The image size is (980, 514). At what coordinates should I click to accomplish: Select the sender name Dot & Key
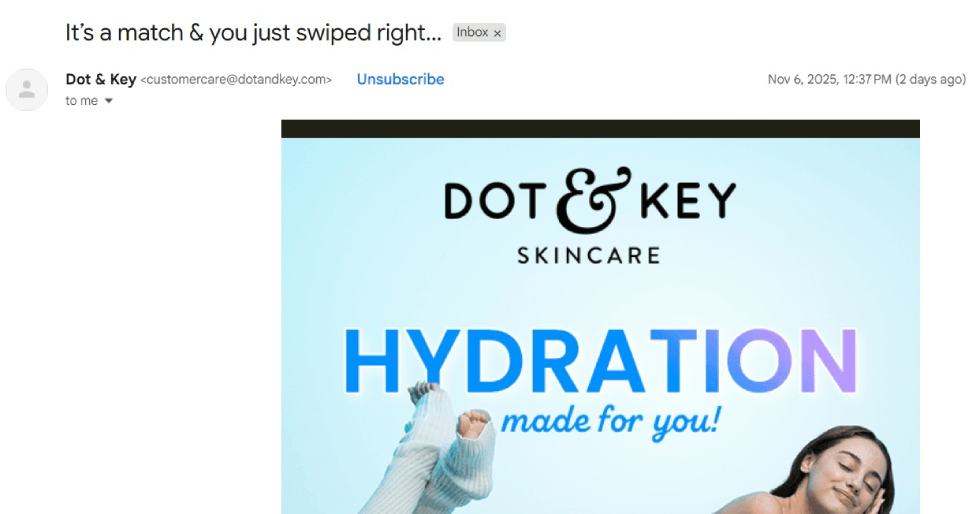[x=101, y=79]
